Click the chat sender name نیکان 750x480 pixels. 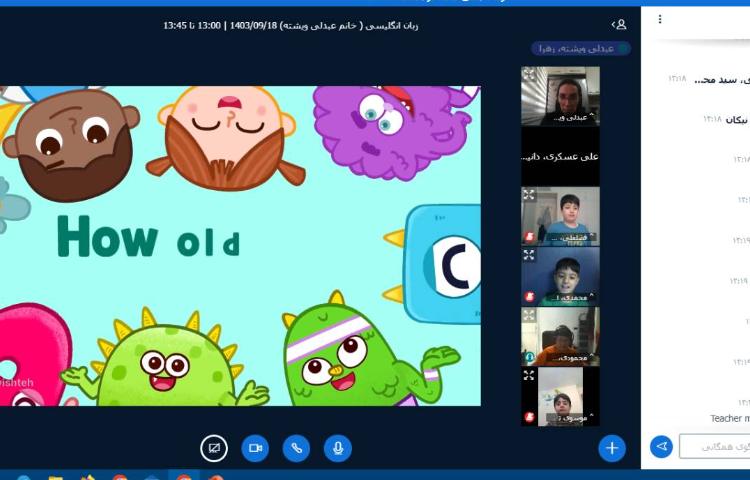point(737,120)
